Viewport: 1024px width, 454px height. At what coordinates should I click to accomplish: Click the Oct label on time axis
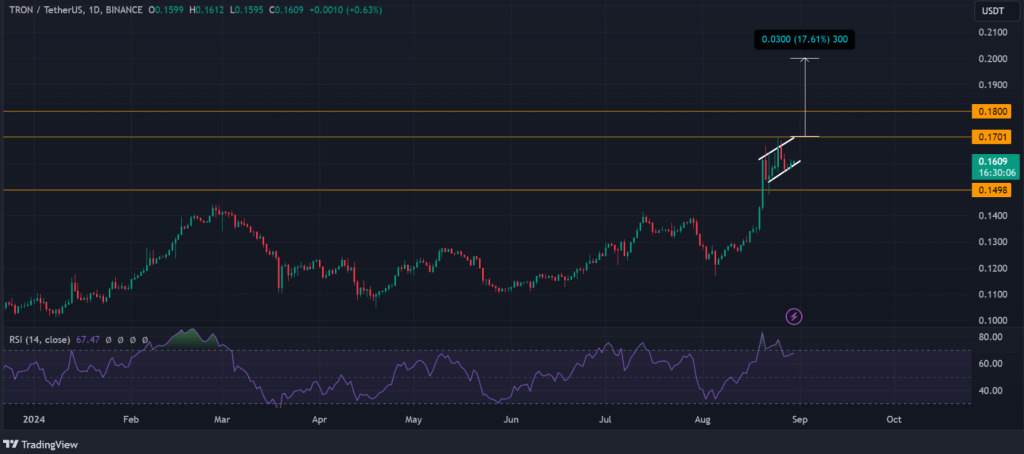click(x=894, y=419)
